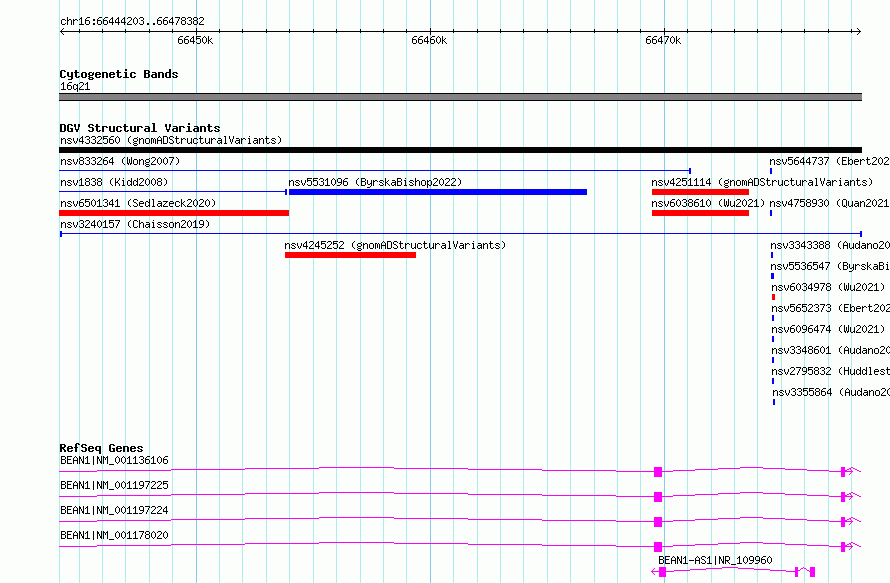Click the RefSeq Genes track title

101,448
